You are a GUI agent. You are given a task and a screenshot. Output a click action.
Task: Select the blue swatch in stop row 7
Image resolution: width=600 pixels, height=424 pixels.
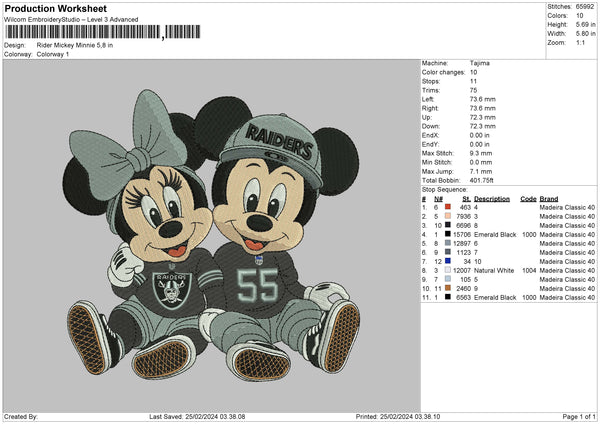448,261
